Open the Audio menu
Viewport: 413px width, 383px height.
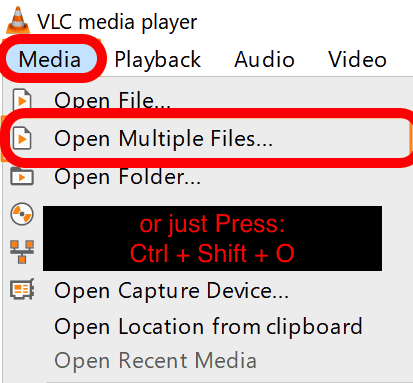[x=264, y=60]
